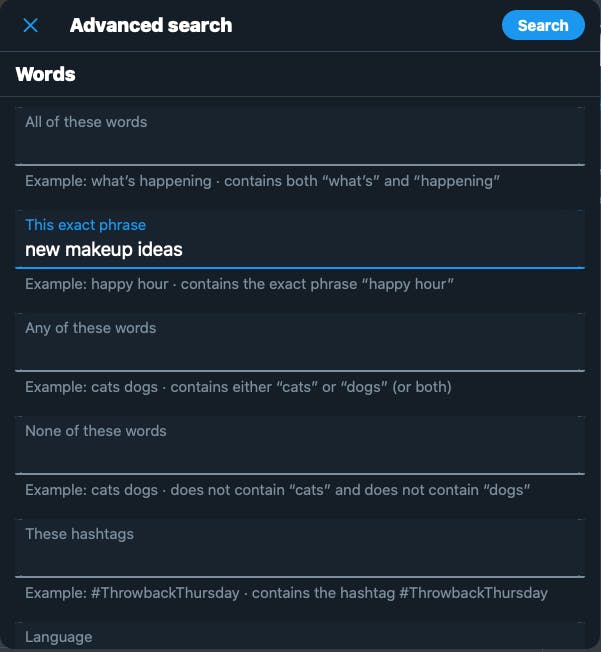Click the does not contain example hint
The image size is (601, 652).
pyautogui.click(x=277, y=490)
